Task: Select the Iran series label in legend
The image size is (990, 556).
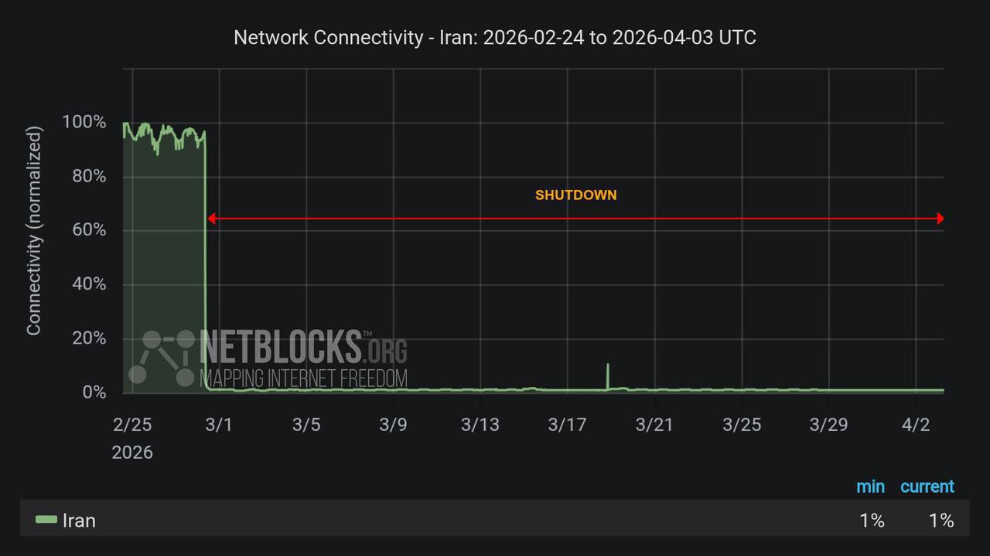Action: (x=79, y=520)
